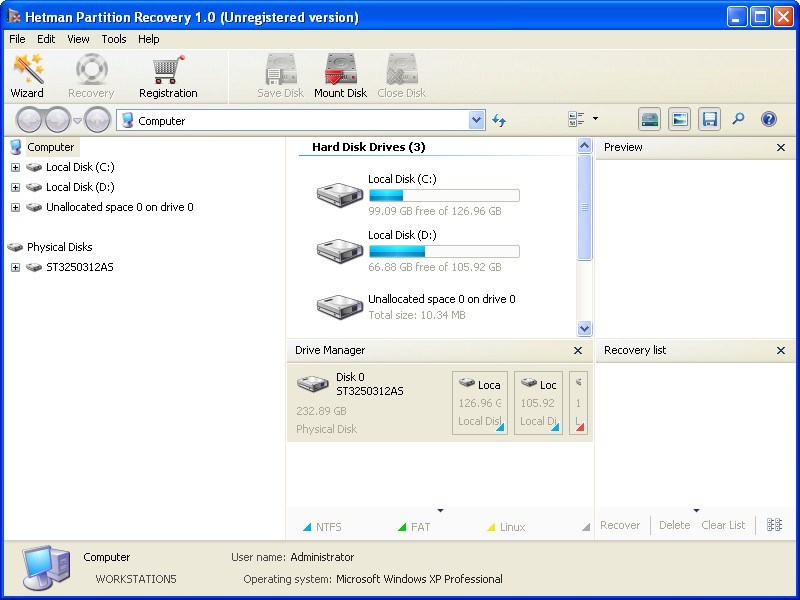Refresh the Computer view

tap(499, 119)
